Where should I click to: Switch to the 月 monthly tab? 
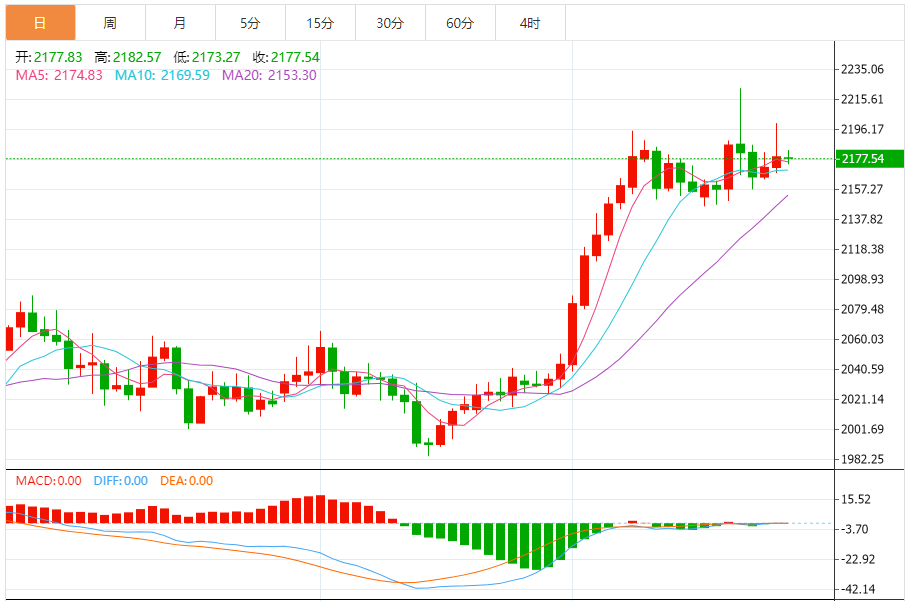[180, 23]
